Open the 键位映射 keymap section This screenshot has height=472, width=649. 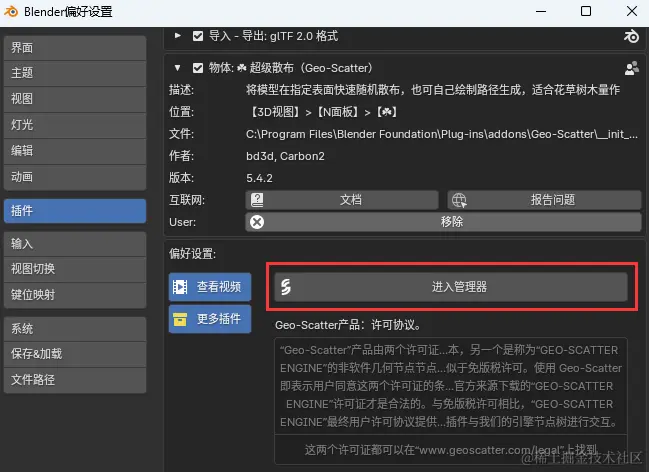tap(75, 295)
